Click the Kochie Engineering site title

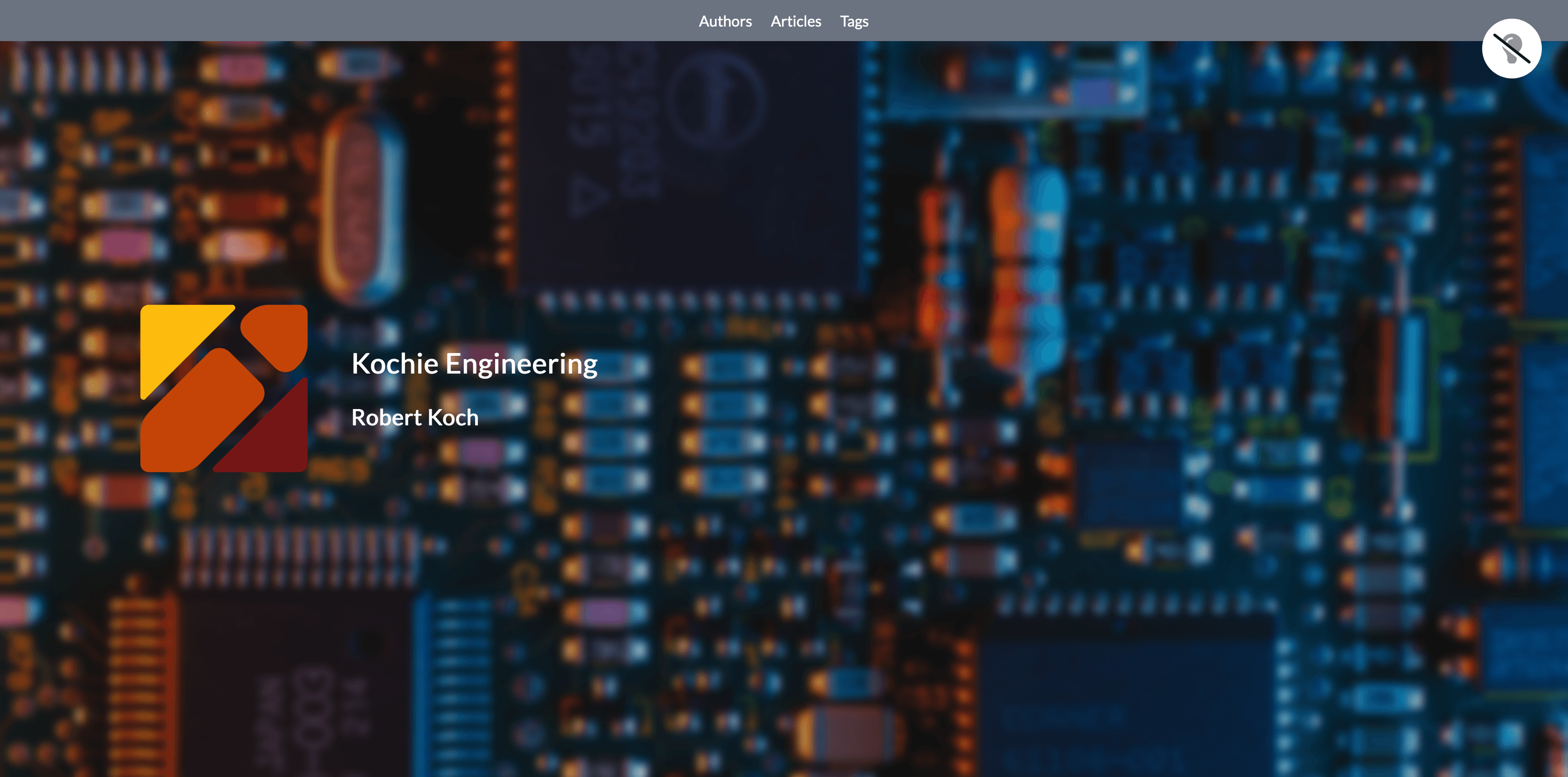[474, 364]
